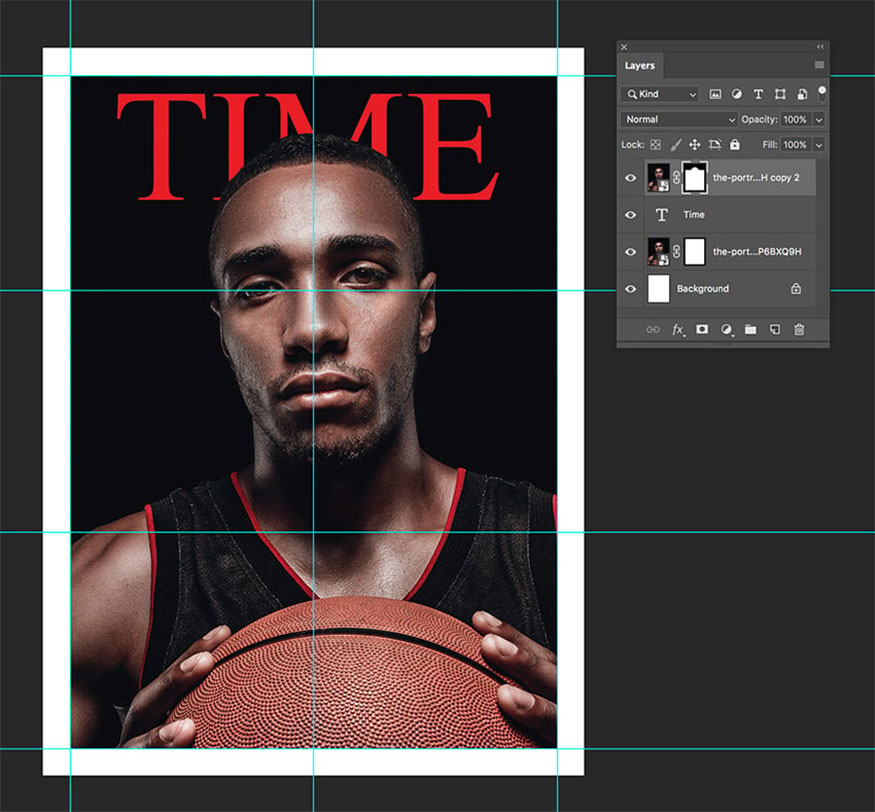Add a layer mask button

pos(702,329)
